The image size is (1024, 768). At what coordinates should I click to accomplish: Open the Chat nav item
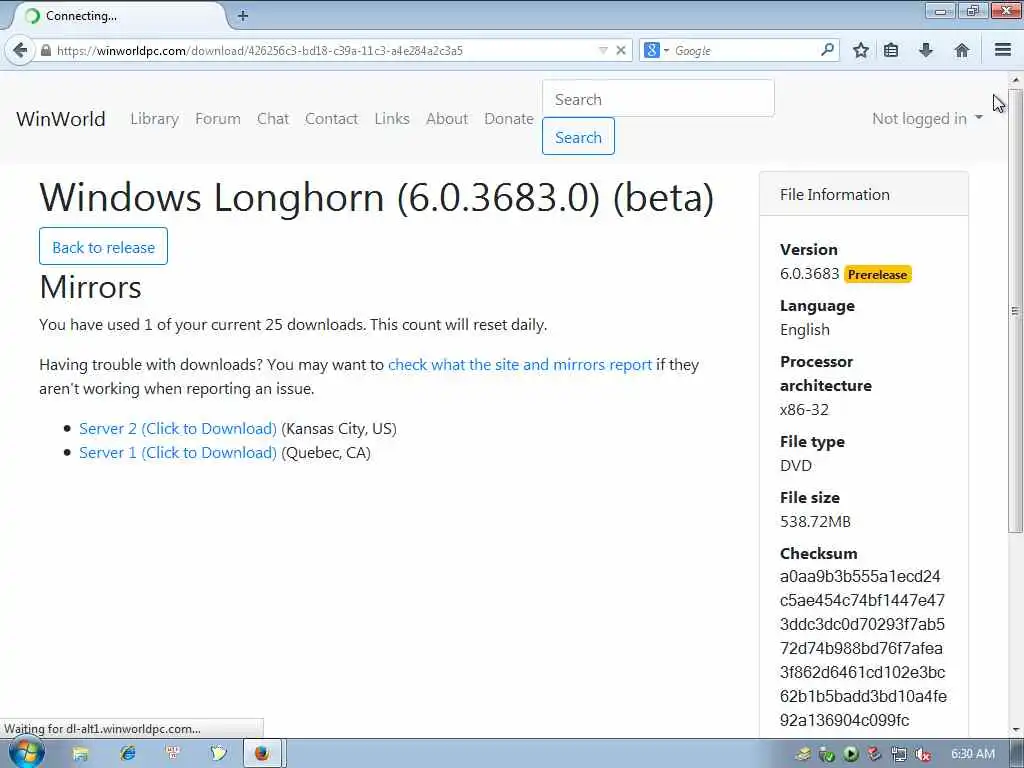(x=272, y=119)
